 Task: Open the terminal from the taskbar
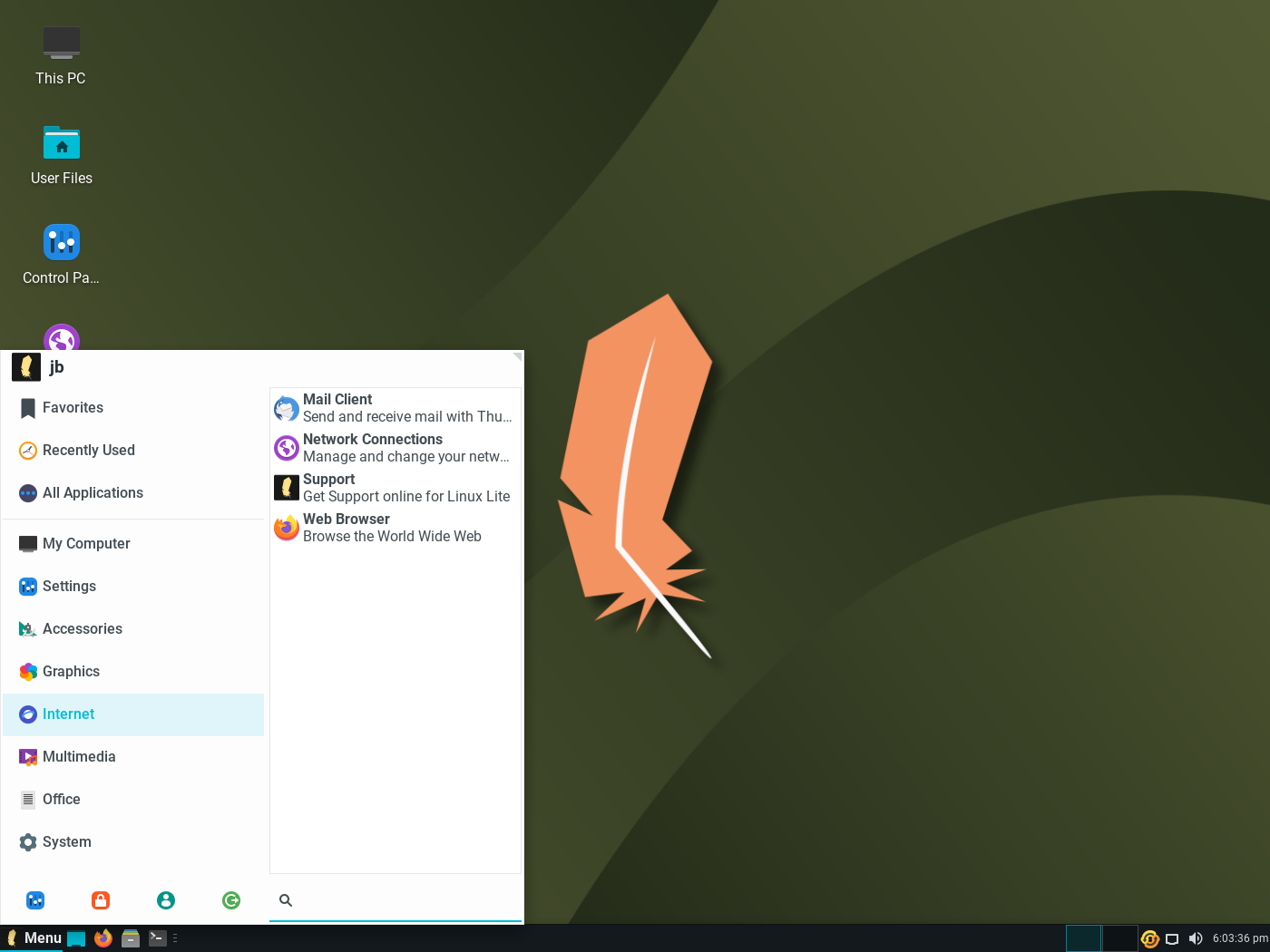[x=158, y=938]
